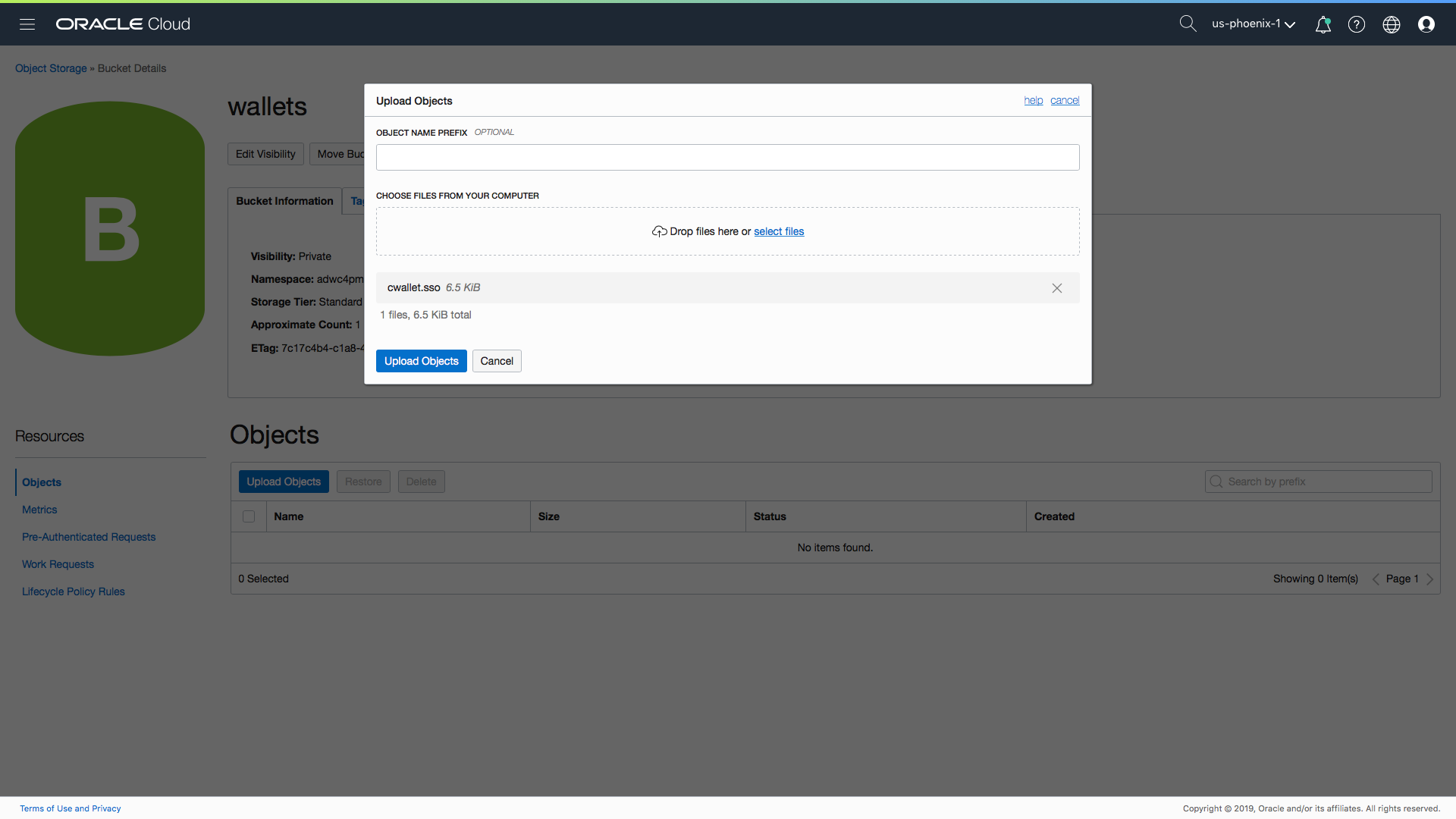Click the cancel link in dialog header
Image resolution: width=1456 pixels, height=819 pixels.
point(1065,101)
